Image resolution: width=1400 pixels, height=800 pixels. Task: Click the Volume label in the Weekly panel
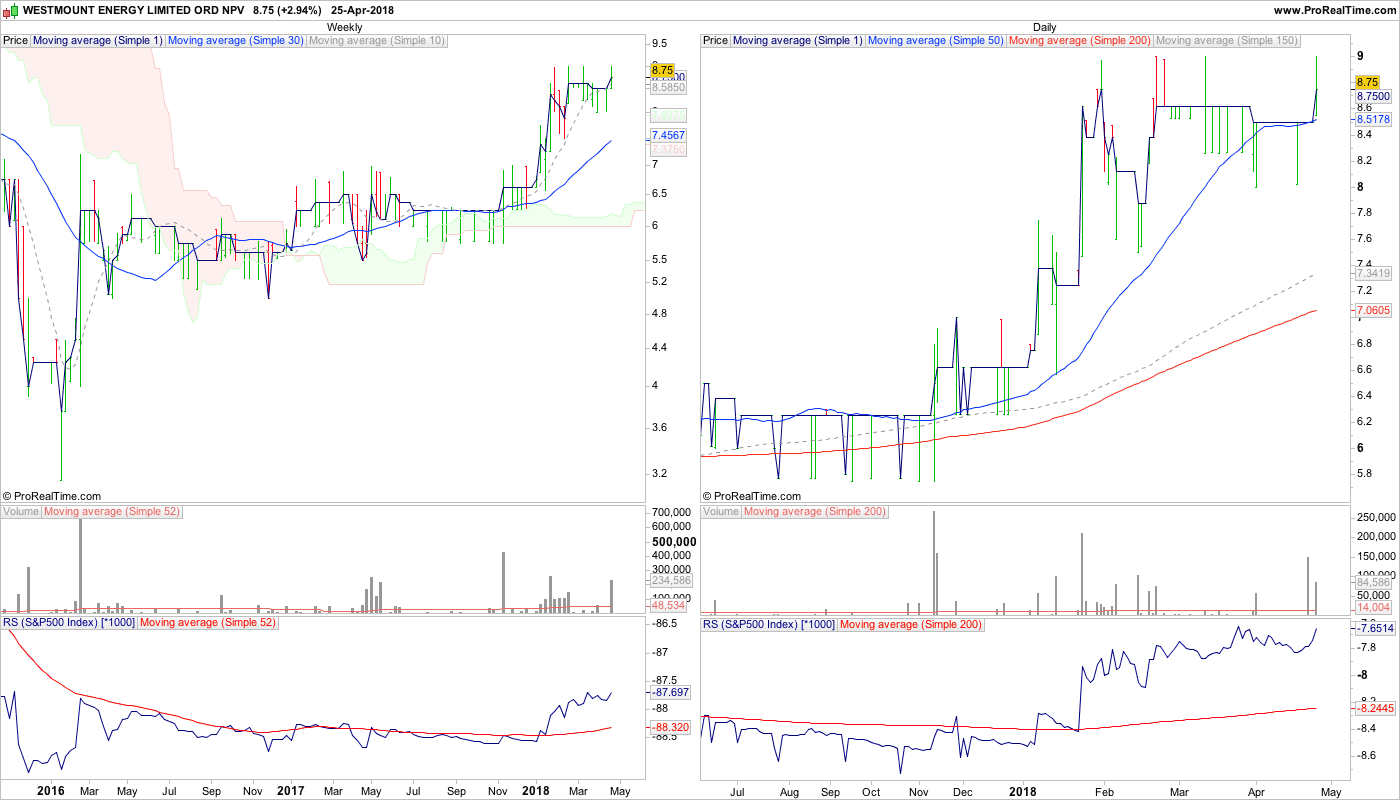coord(21,512)
